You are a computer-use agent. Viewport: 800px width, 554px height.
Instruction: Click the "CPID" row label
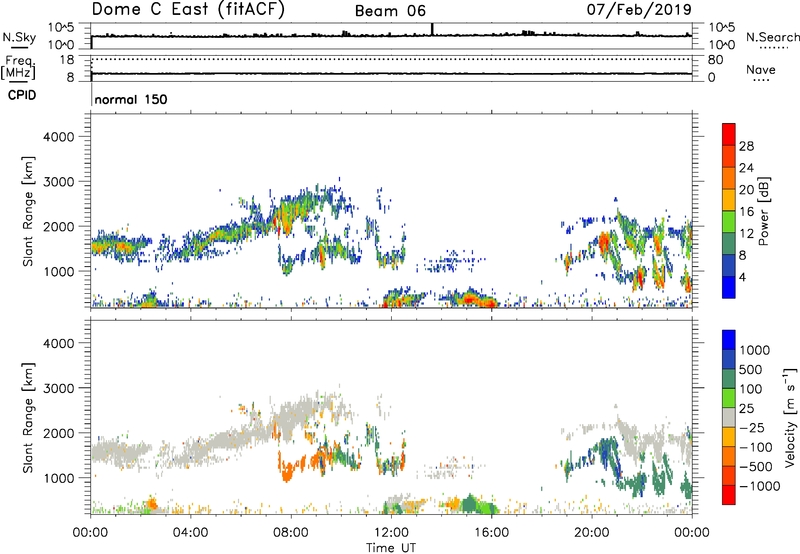(22, 95)
